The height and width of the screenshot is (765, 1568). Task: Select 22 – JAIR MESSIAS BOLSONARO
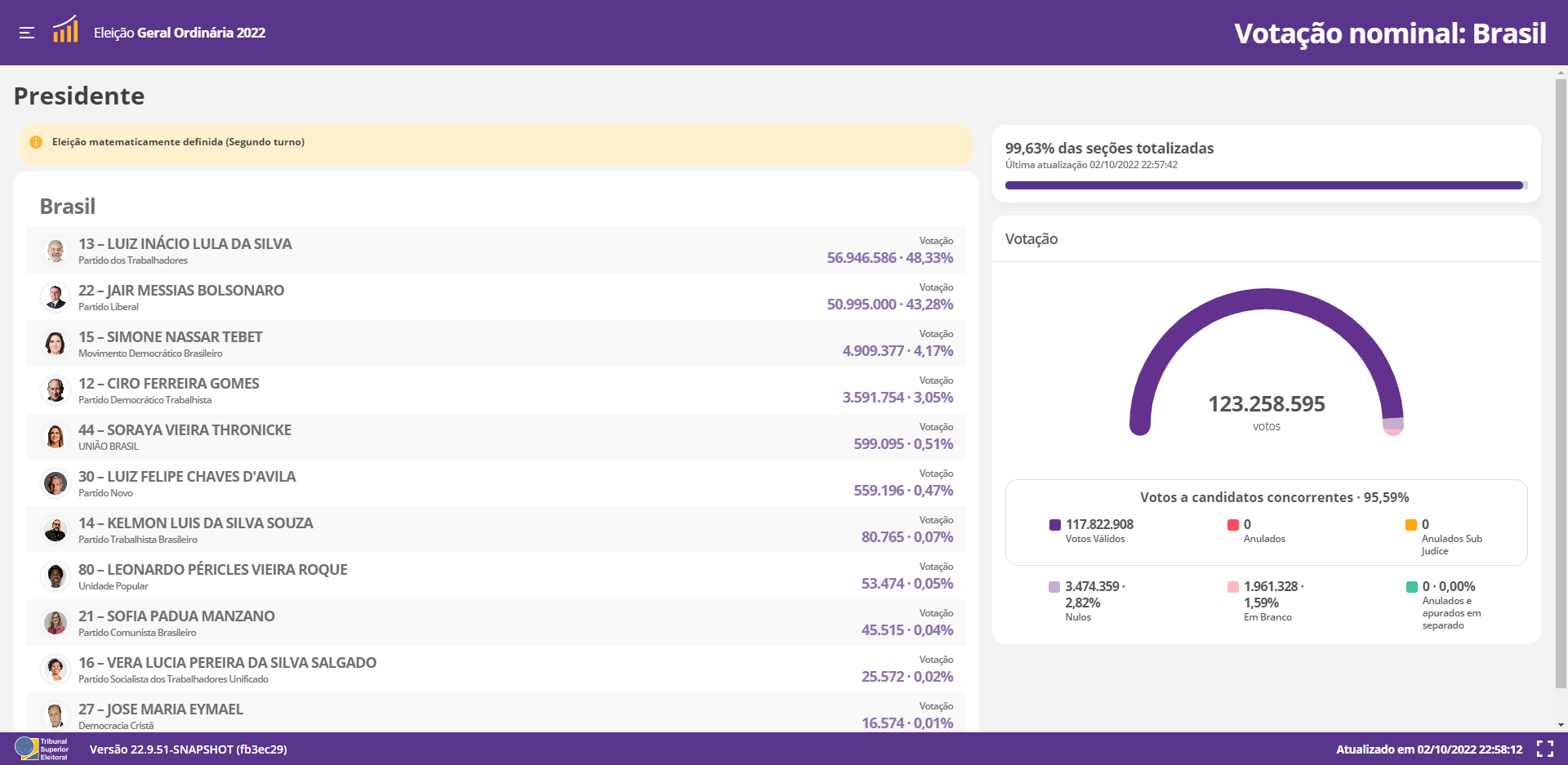181,291
